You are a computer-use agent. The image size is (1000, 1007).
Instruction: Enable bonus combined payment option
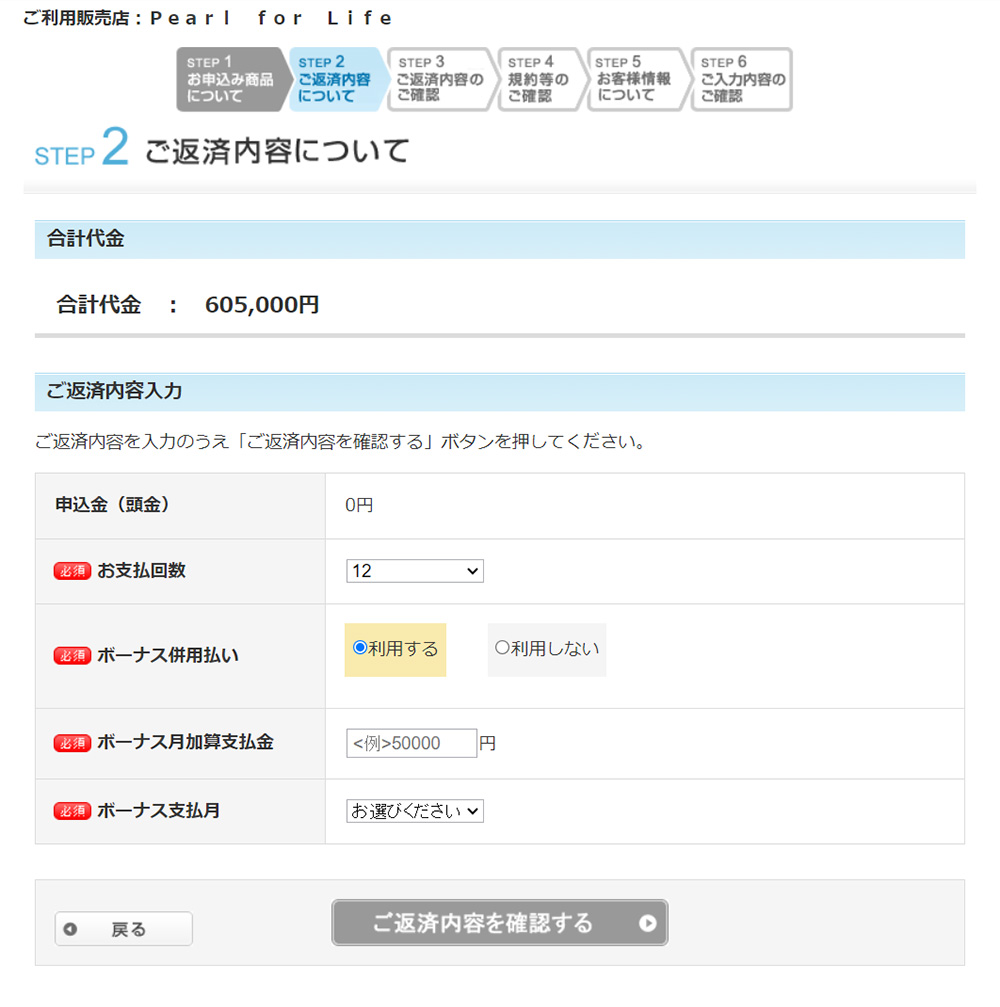pyautogui.click(x=358, y=649)
